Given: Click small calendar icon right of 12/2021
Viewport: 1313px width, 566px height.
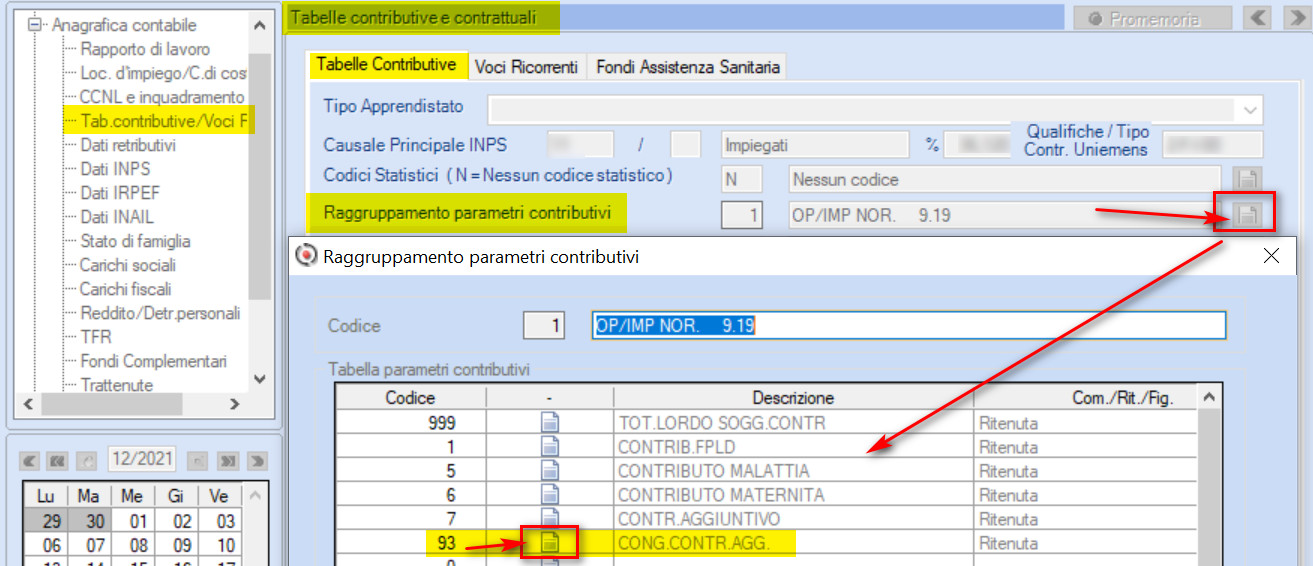Looking at the screenshot, I should pos(197,461).
